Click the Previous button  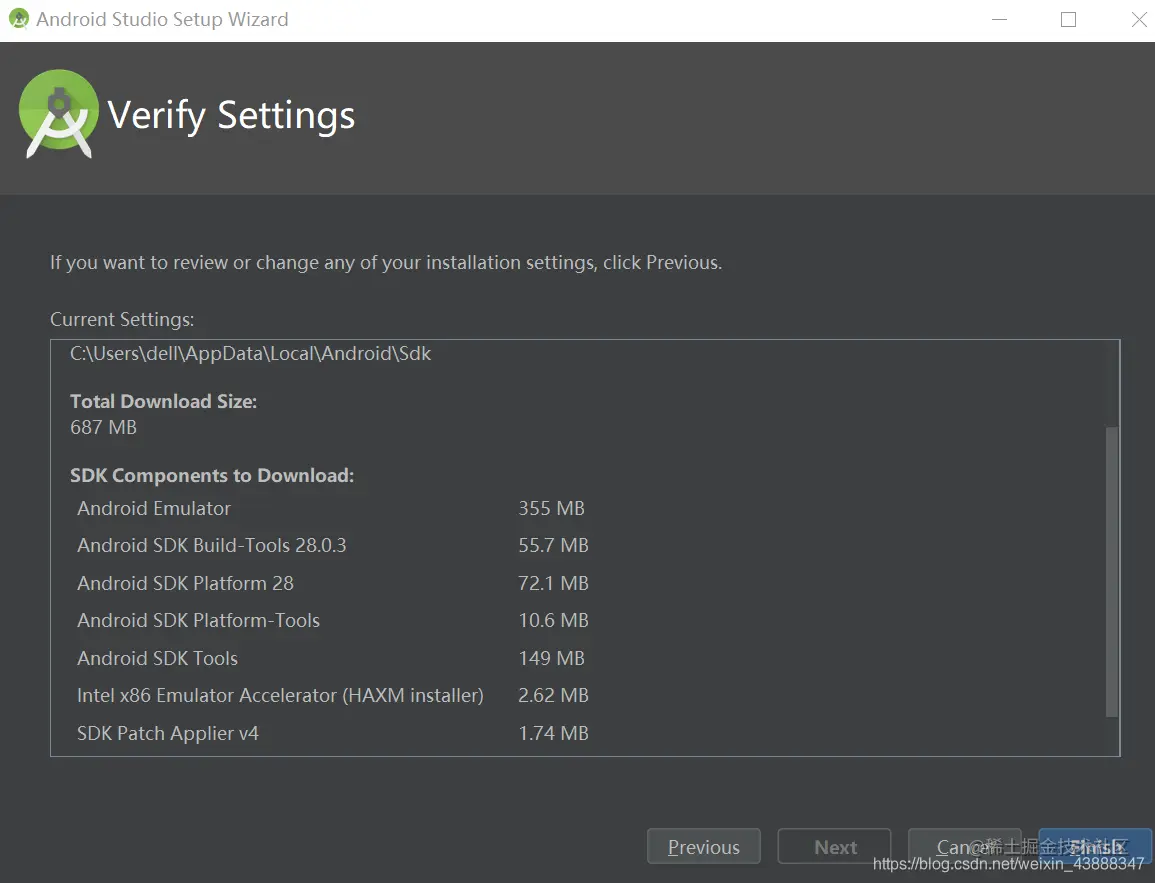tap(703, 846)
